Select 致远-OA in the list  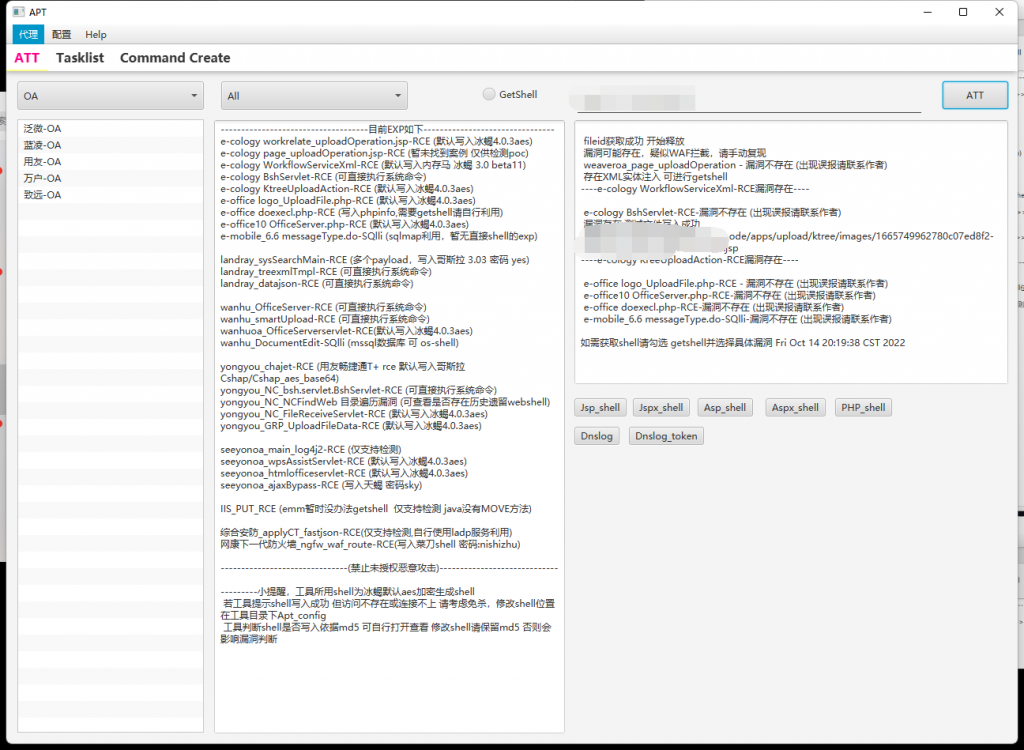(x=110, y=195)
